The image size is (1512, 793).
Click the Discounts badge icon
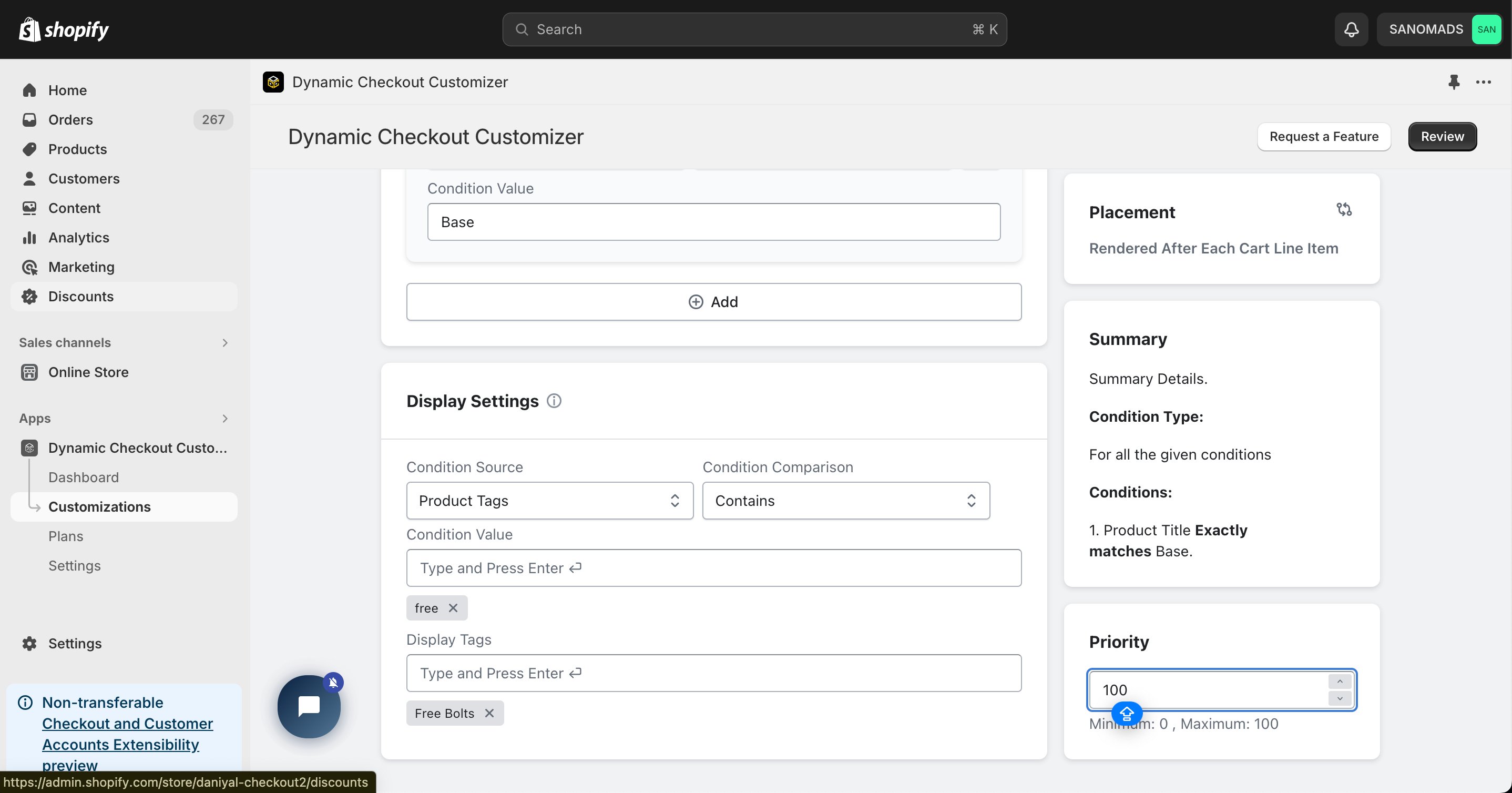tap(29, 297)
